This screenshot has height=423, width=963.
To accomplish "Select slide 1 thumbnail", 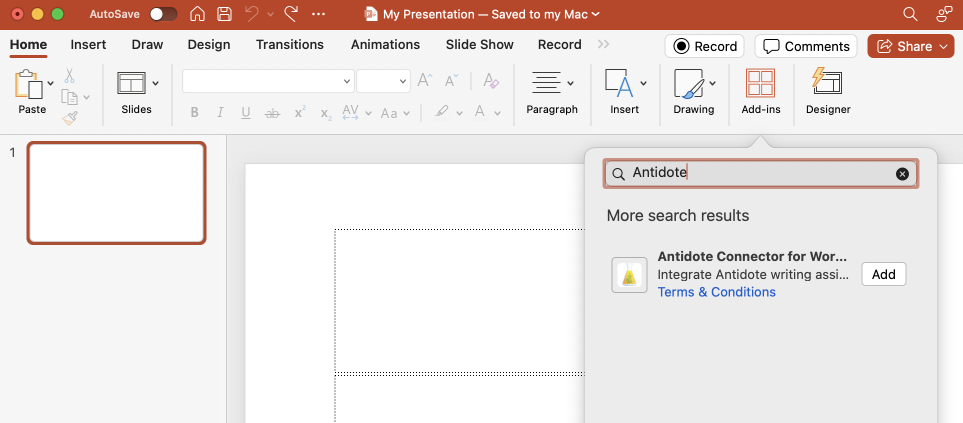I will [x=116, y=193].
